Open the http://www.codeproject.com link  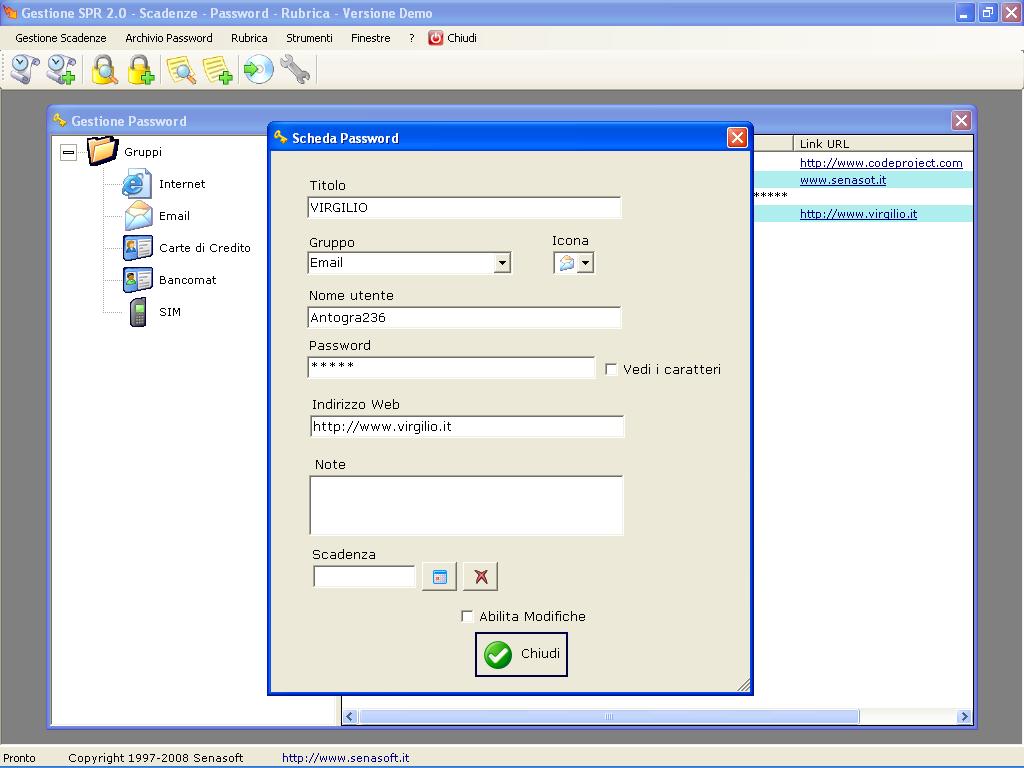(x=881, y=163)
